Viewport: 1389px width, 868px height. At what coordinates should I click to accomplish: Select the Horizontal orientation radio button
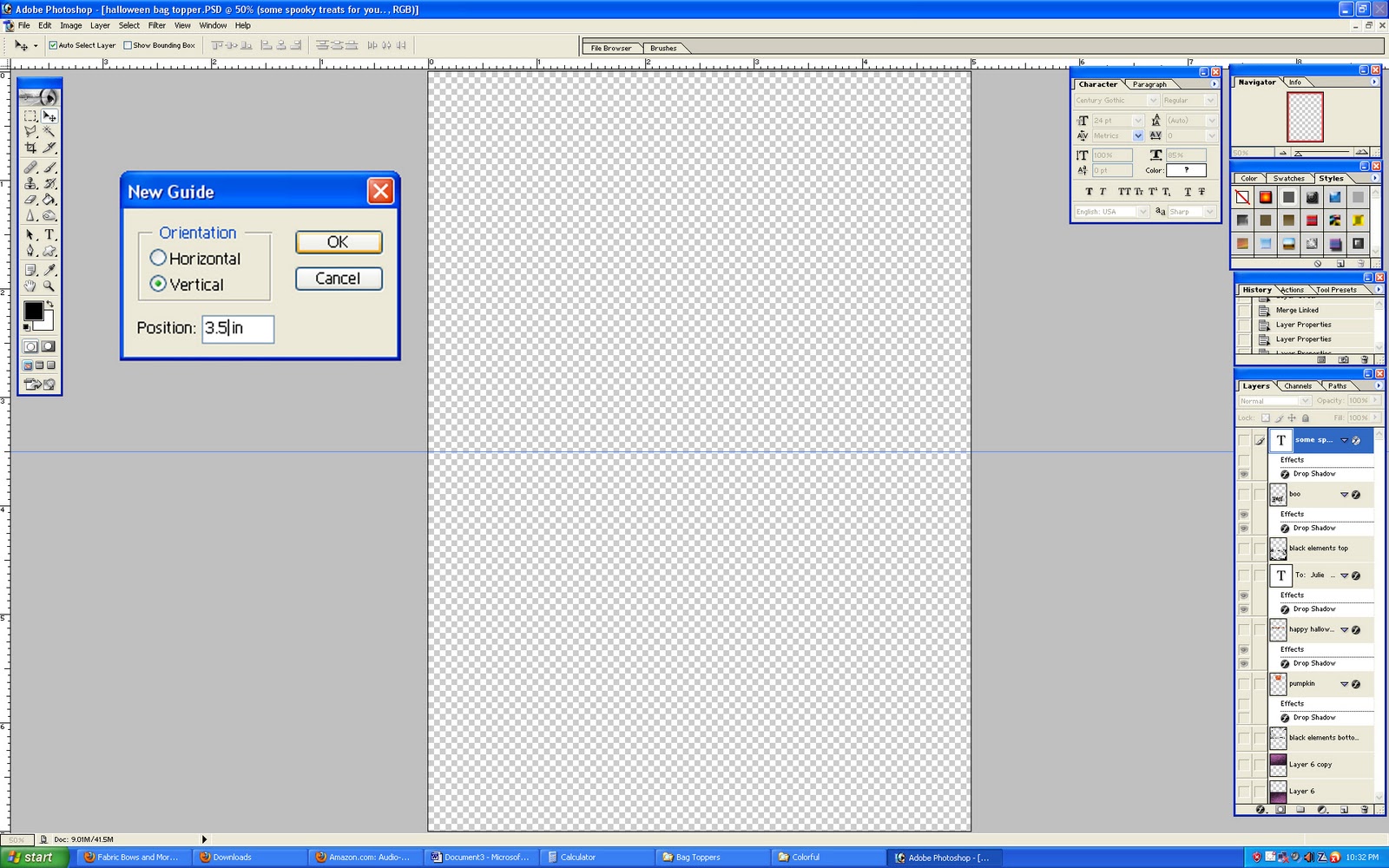pyautogui.click(x=158, y=258)
